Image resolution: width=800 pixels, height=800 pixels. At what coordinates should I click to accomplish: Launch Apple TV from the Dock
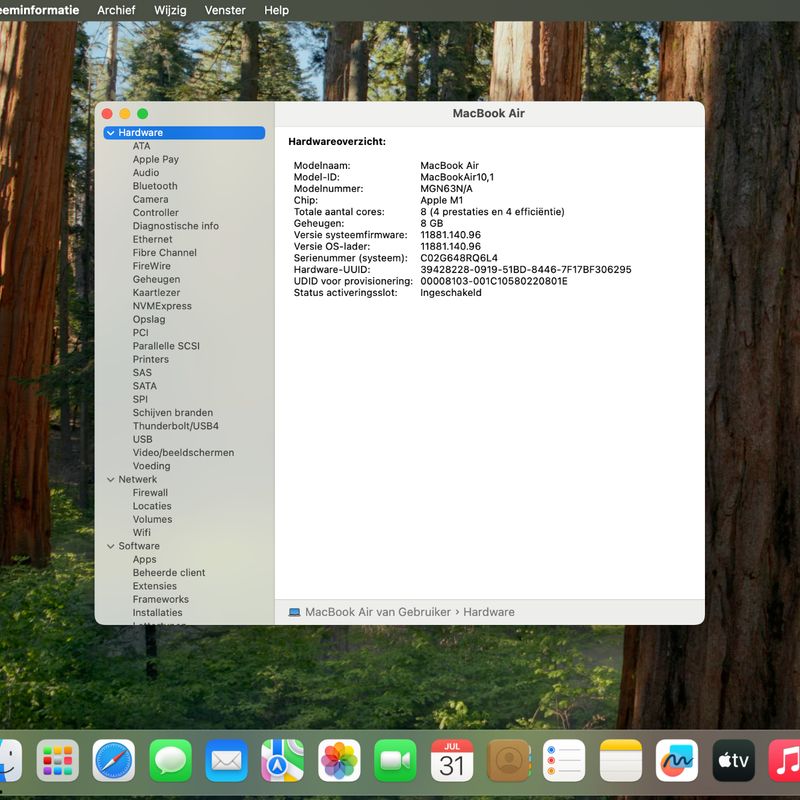pyautogui.click(x=734, y=761)
